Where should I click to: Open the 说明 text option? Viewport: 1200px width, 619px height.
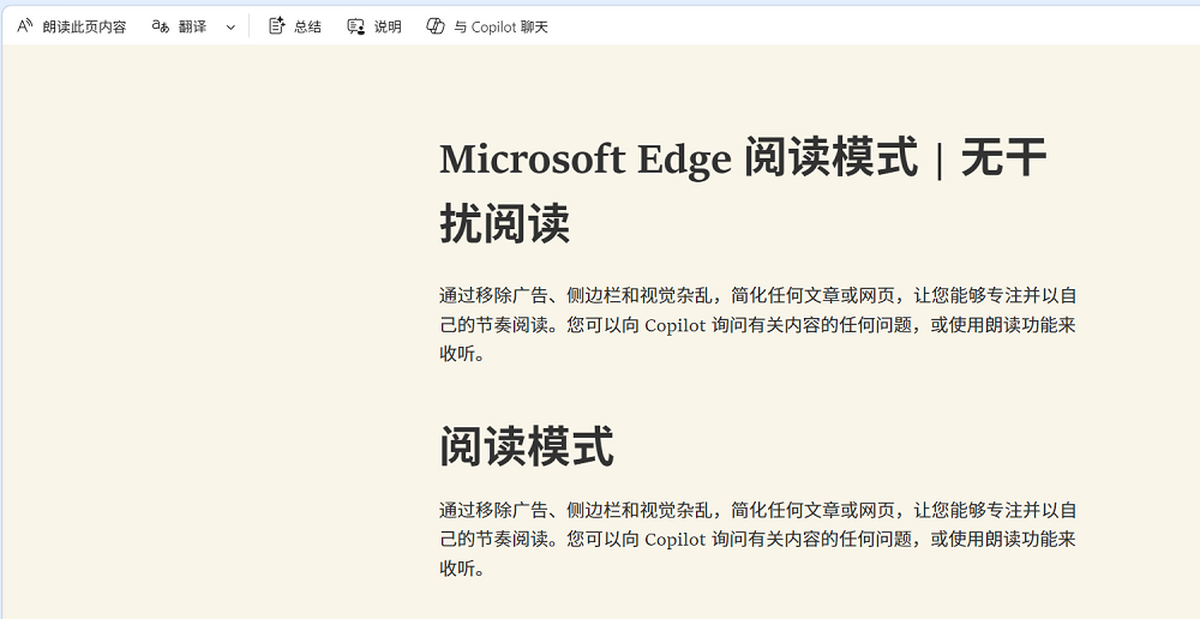[x=388, y=27]
